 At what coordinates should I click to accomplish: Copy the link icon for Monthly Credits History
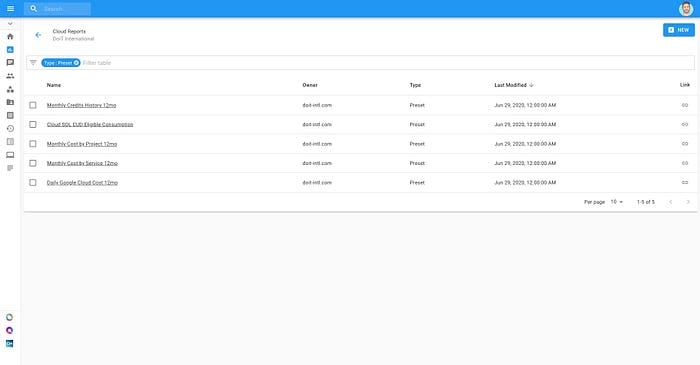(684, 105)
